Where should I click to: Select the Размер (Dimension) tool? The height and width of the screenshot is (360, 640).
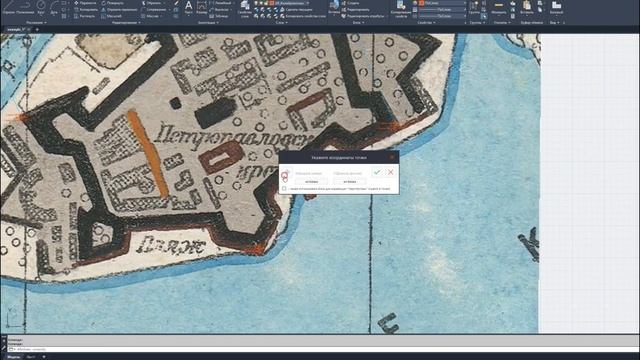(202, 7)
